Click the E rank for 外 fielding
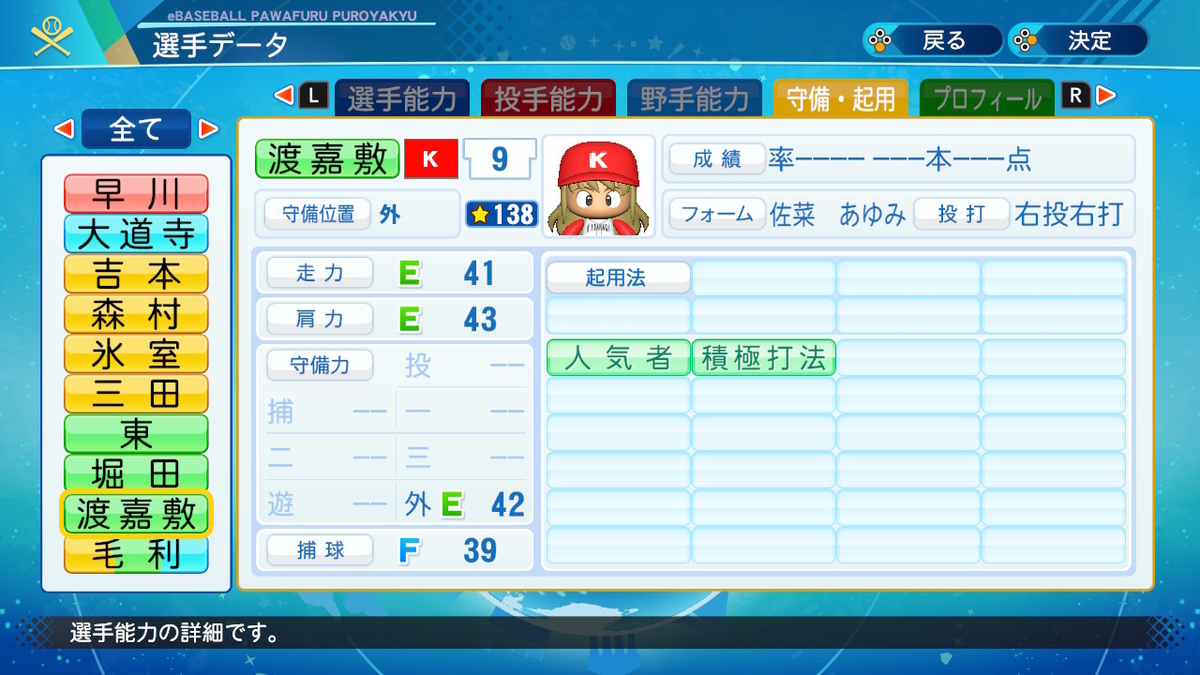The height and width of the screenshot is (675, 1200). (452, 505)
